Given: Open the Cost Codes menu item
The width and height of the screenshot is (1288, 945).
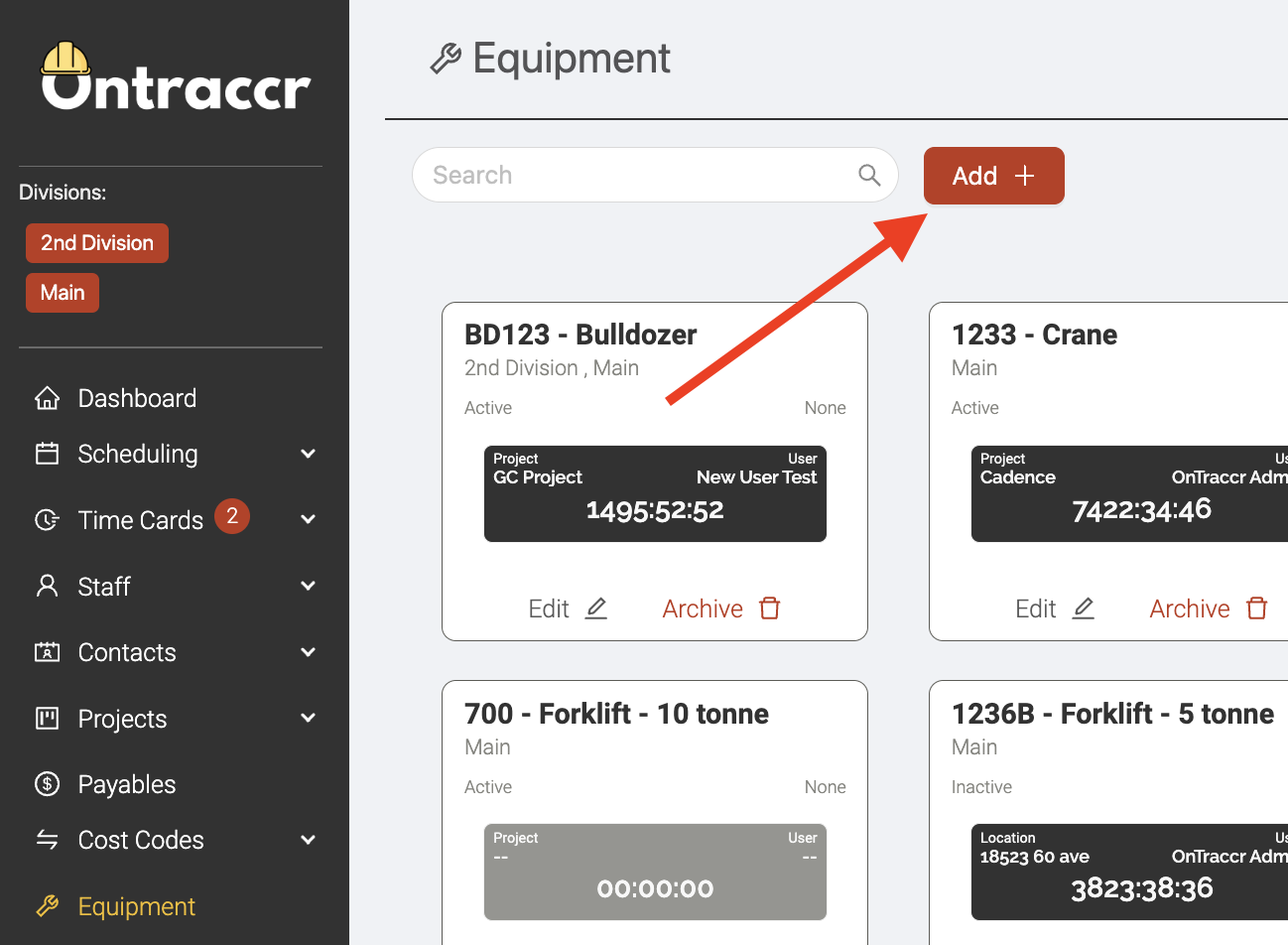Looking at the screenshot, I should click(141, 840).
